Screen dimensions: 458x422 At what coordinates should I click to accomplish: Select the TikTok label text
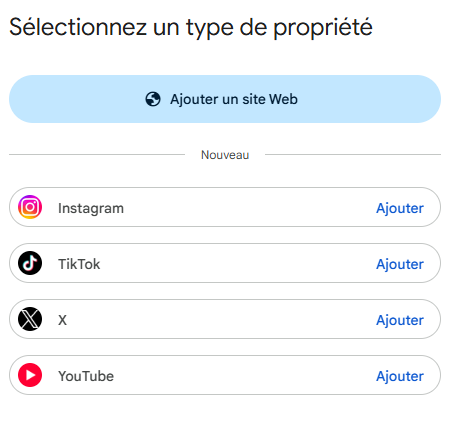tap(79, 264)
